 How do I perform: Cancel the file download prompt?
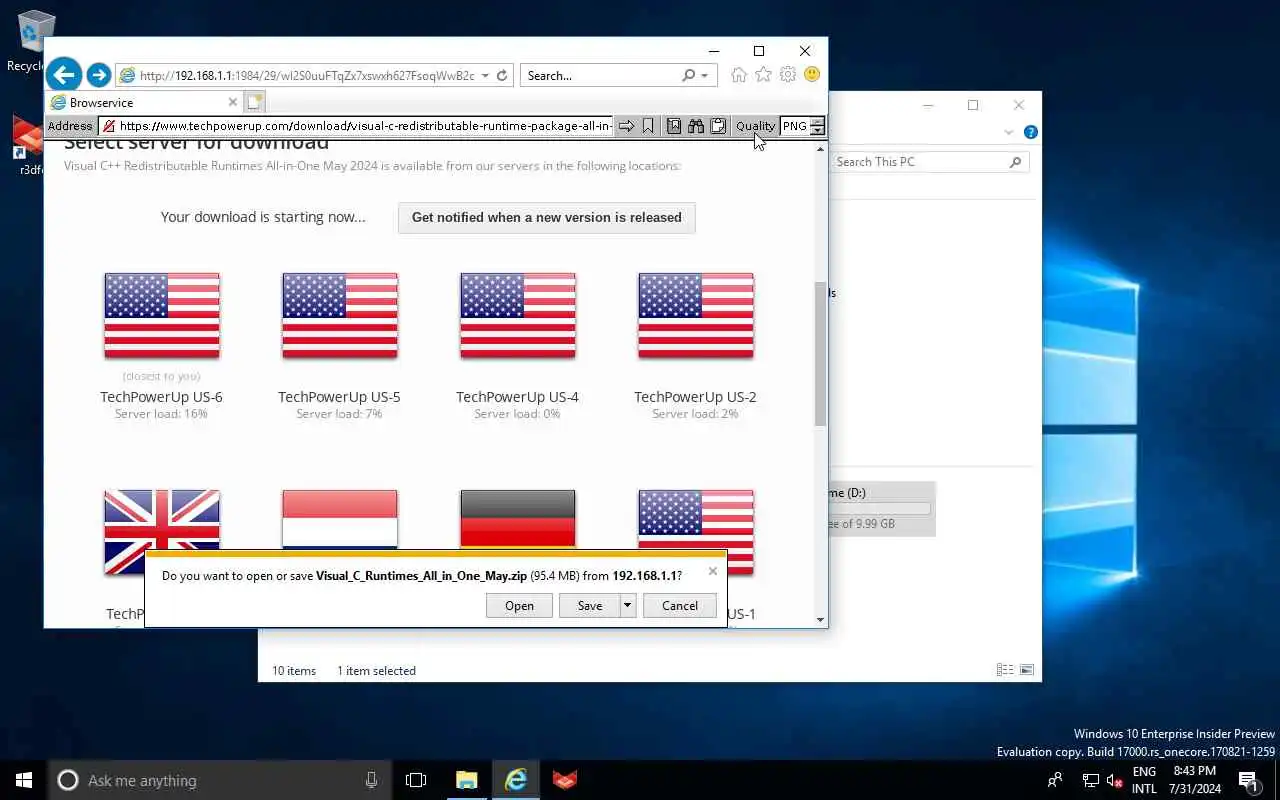point(680,605)
